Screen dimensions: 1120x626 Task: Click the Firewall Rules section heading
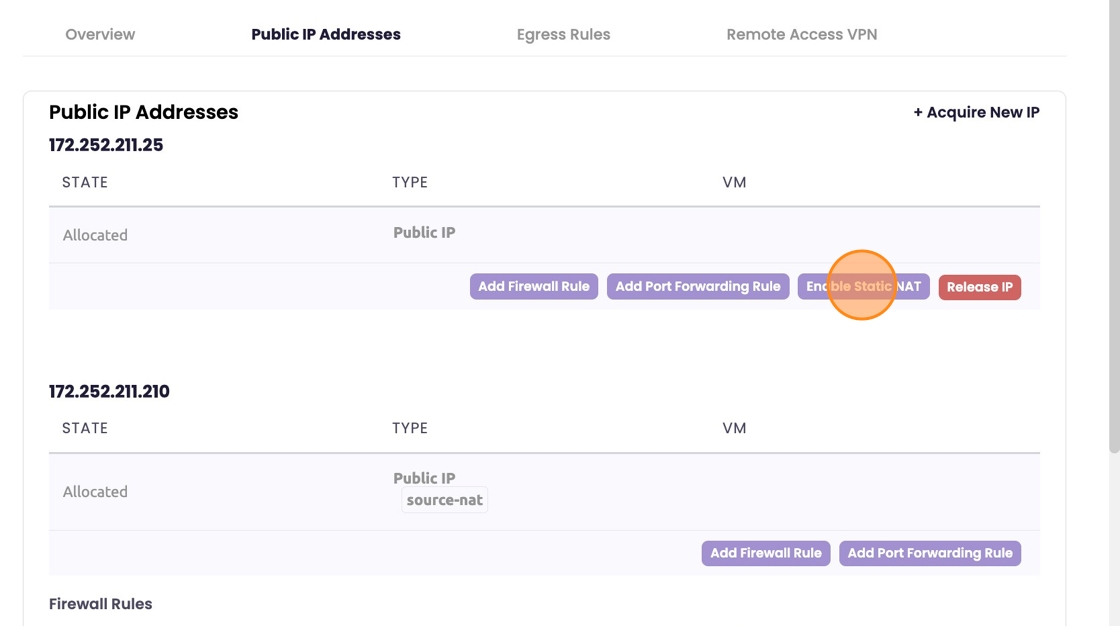click(100, 604)
